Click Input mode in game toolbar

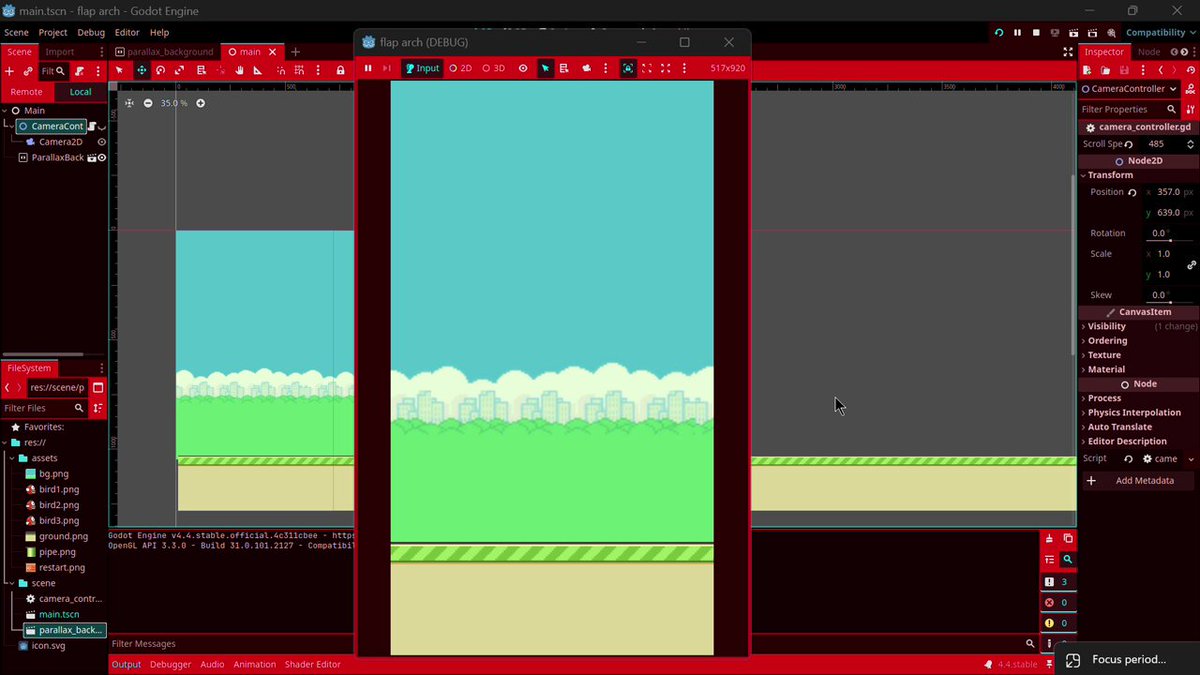[x=422, y=68]
